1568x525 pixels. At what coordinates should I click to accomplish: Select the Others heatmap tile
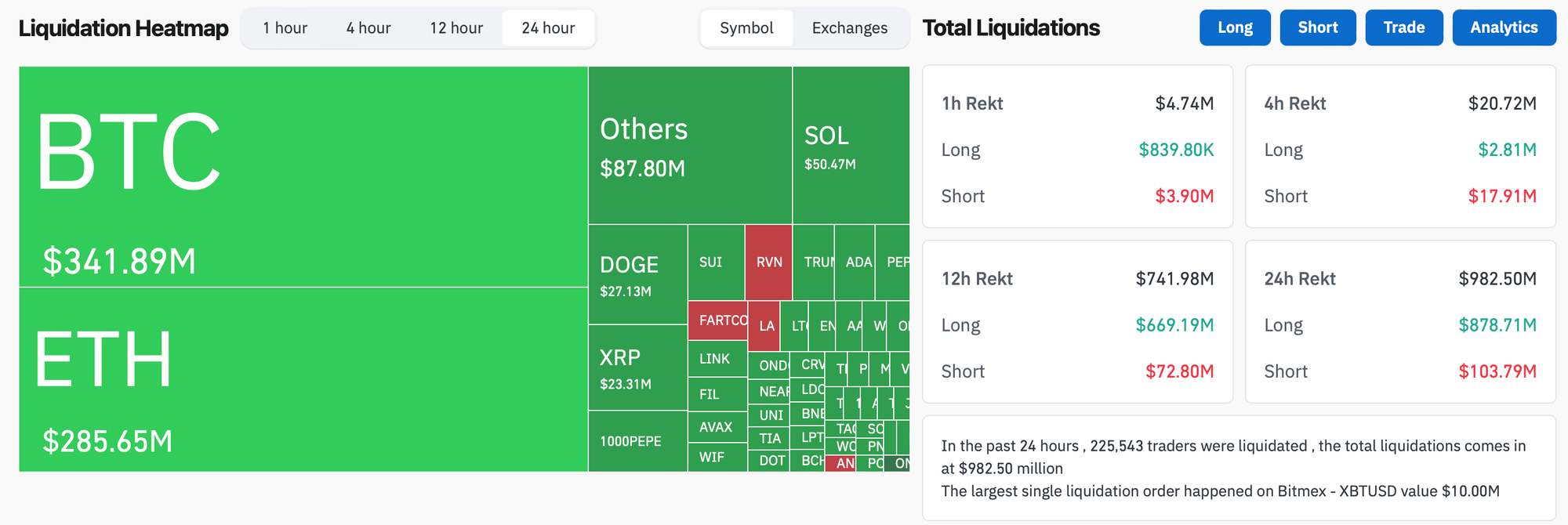(690, 145)
